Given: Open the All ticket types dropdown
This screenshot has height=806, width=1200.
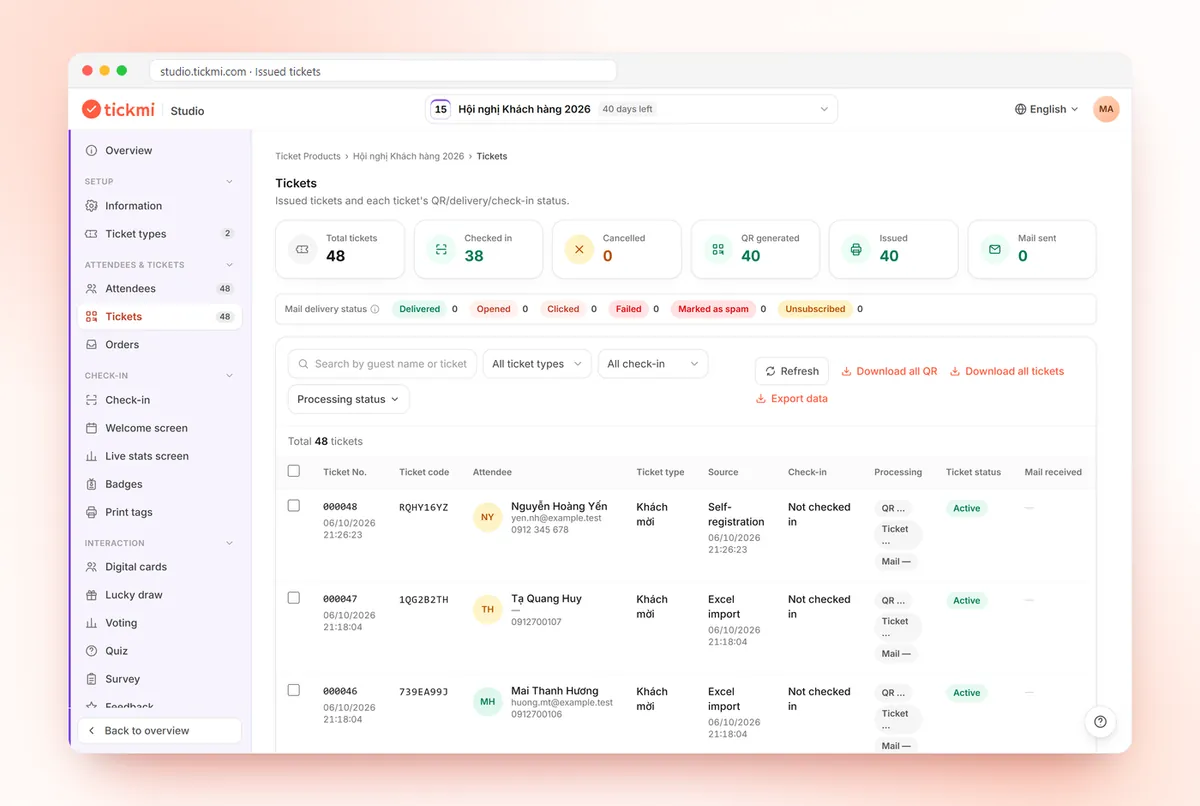Looking at the screenshot, I should pyautogui.click(x=537, y=364).
